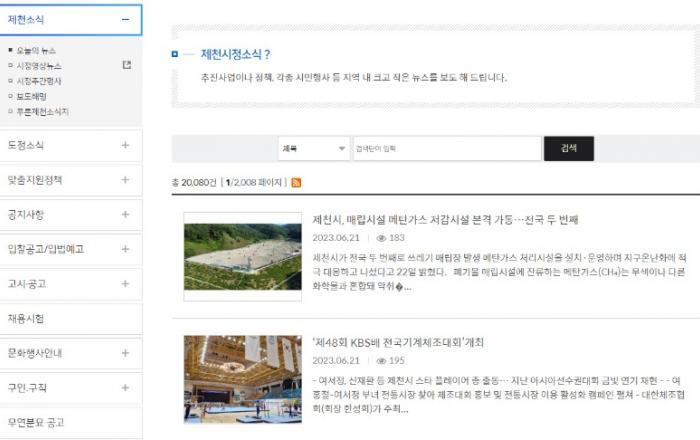This screenshot has height=440, width=700.
Task: Click the RSS feed icon
Action: tap(296, 183)
